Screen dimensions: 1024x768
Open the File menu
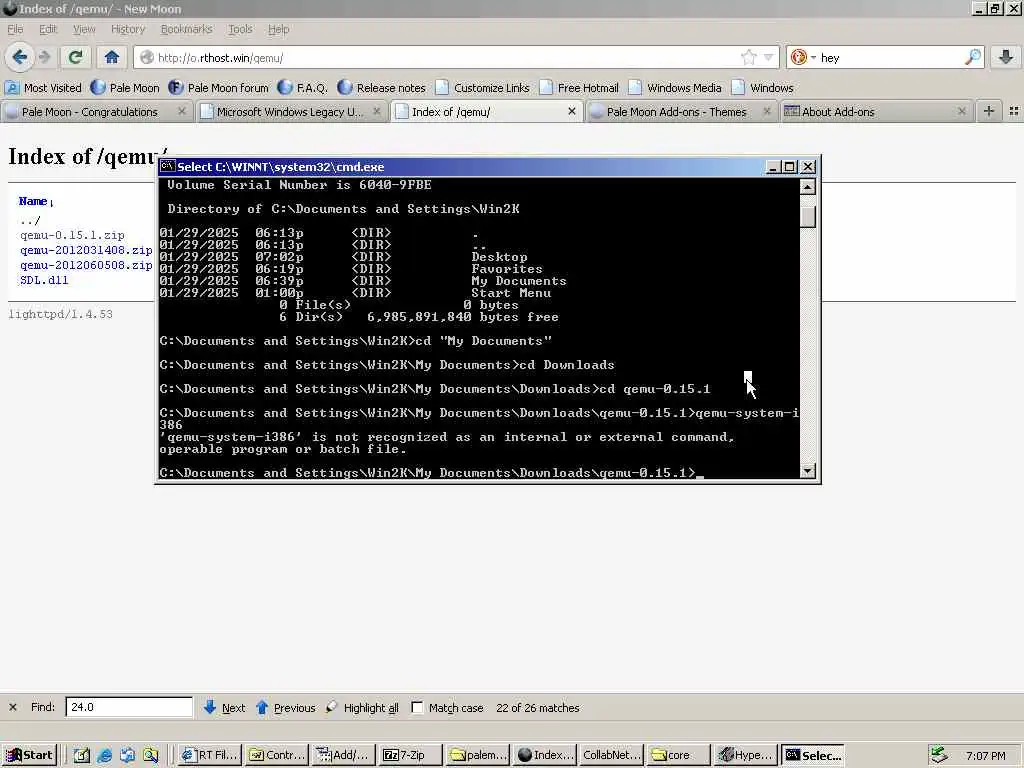[15, 29]
